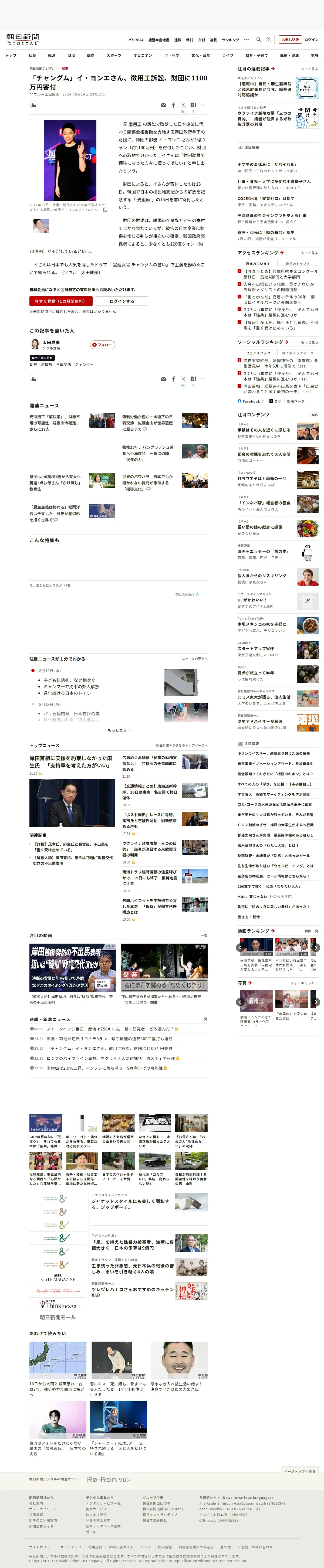324x1568 pixels.
Task: Click the お申し込み subscribe button
Action: pos(290,40)
